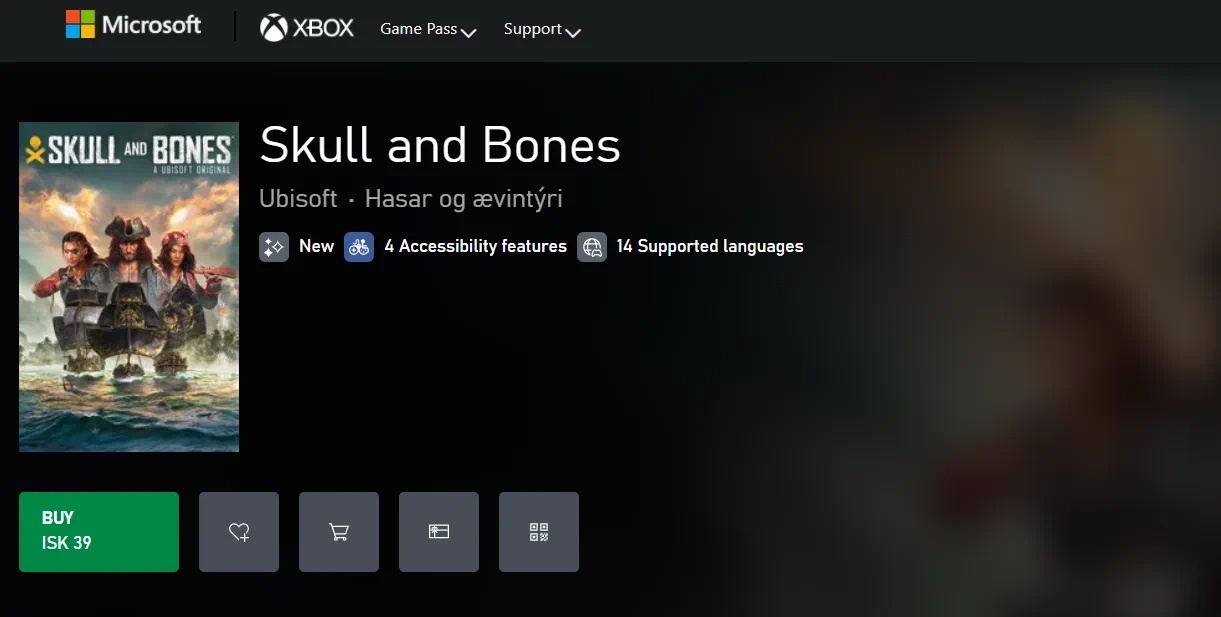Click the Skull and Bones cover art
Screen dimensions: 1221x617
(129, 287)
